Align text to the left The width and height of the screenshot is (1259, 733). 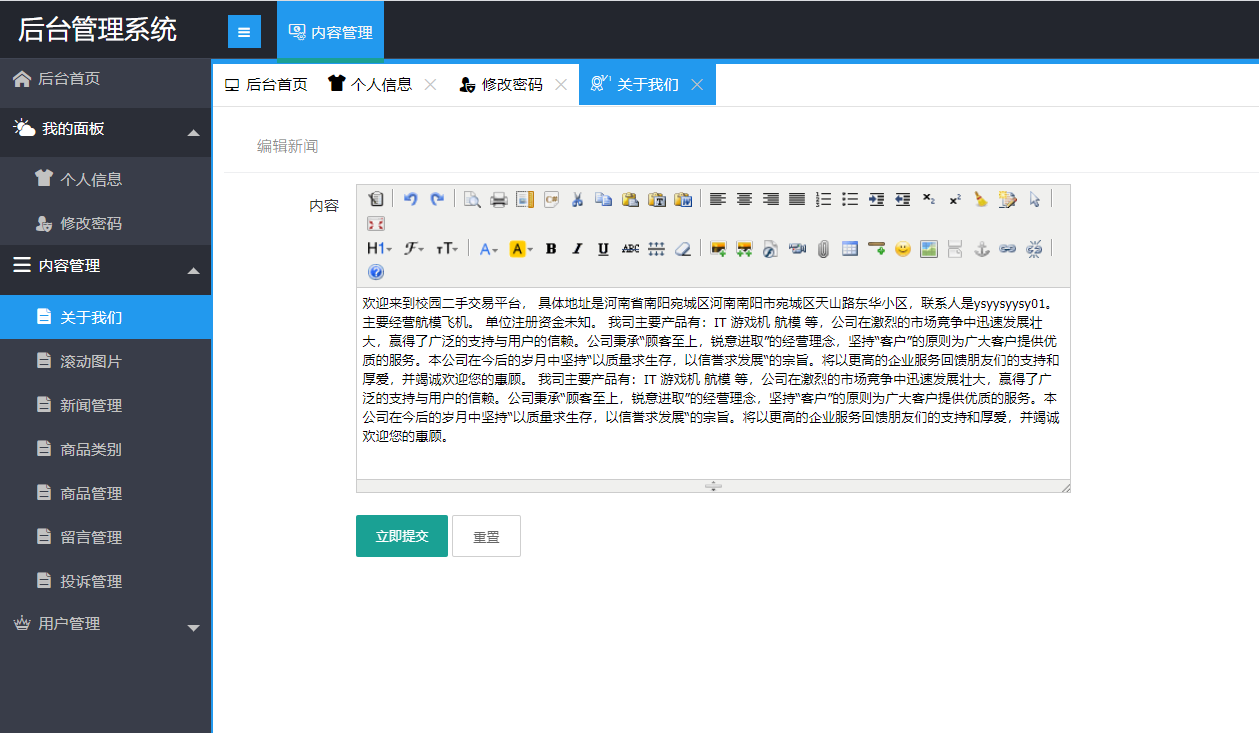(x=718, y=199)
